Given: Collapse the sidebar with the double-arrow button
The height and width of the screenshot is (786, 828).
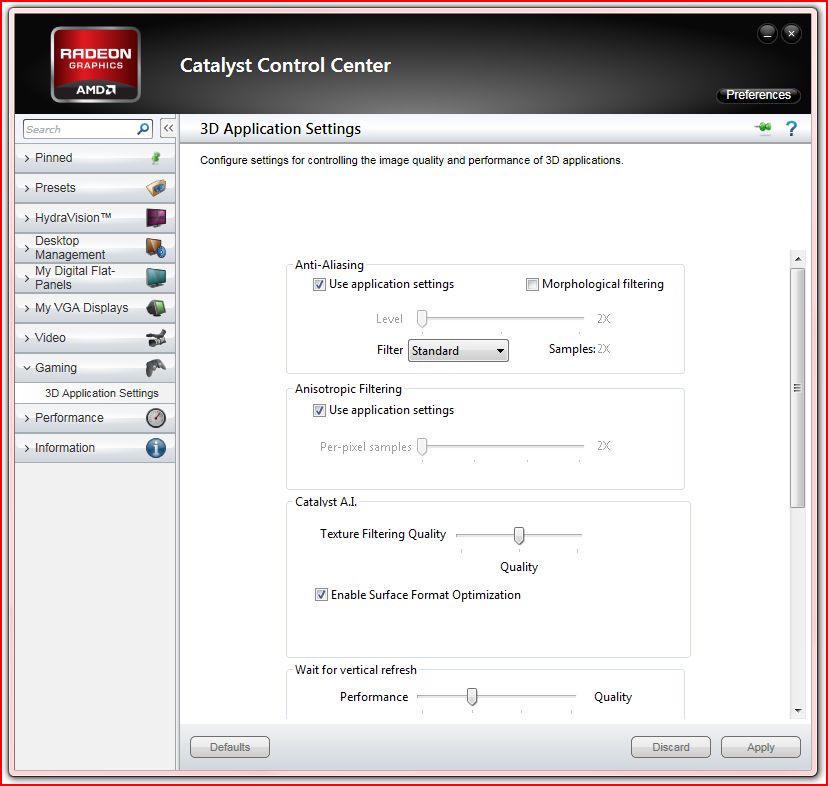Looking at the screenshot, I should point(168,128).
